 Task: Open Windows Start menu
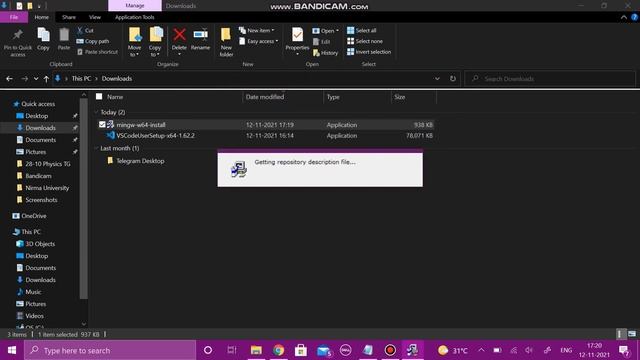pyautogui.click(x=12, y=350)
